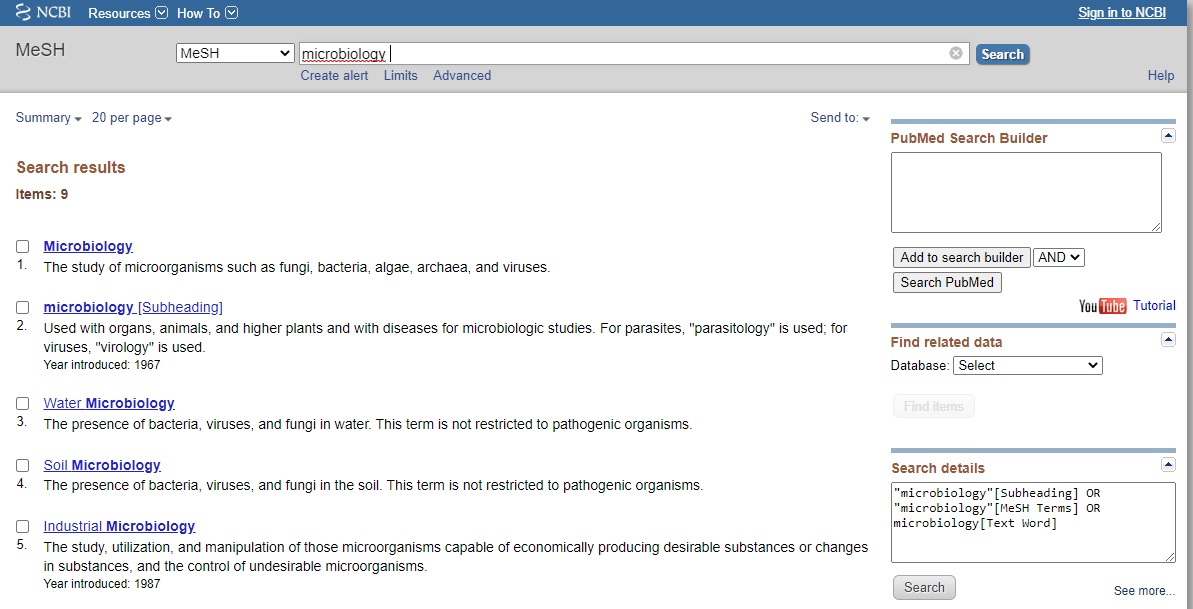Open the MeSH database selector dropdown
The image size is (1193, 609).
point(234,52)
